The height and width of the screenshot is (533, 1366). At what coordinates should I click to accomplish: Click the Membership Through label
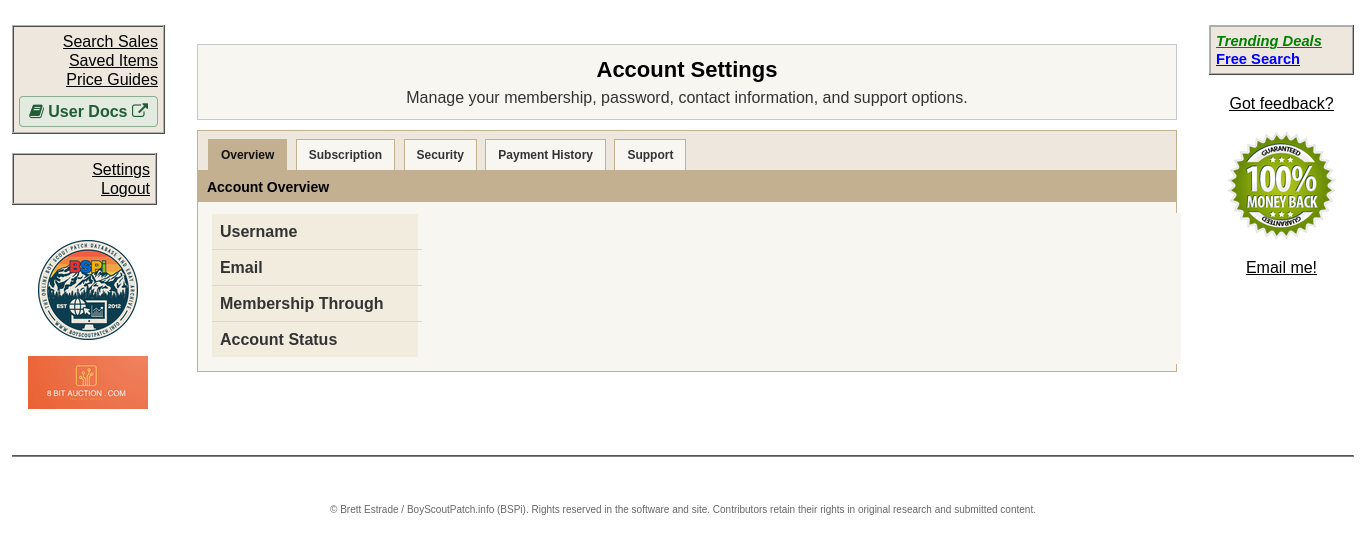pyautogui.click(x=302, y=303)
